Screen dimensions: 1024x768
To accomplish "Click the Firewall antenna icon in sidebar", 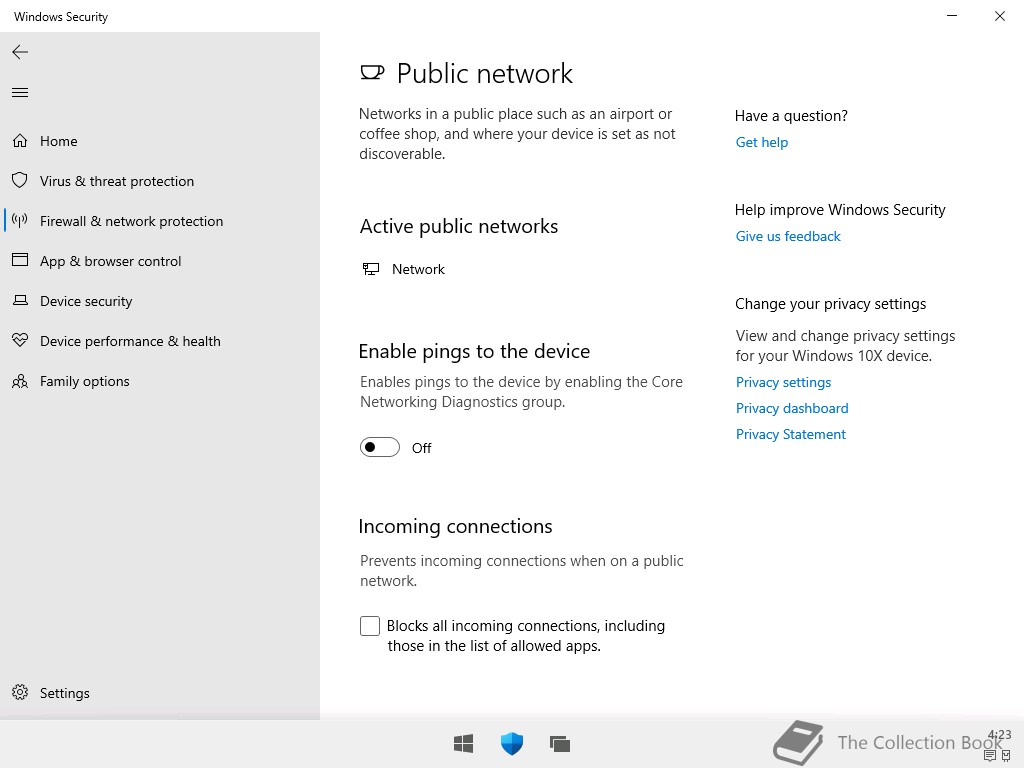I will (20, 221).
